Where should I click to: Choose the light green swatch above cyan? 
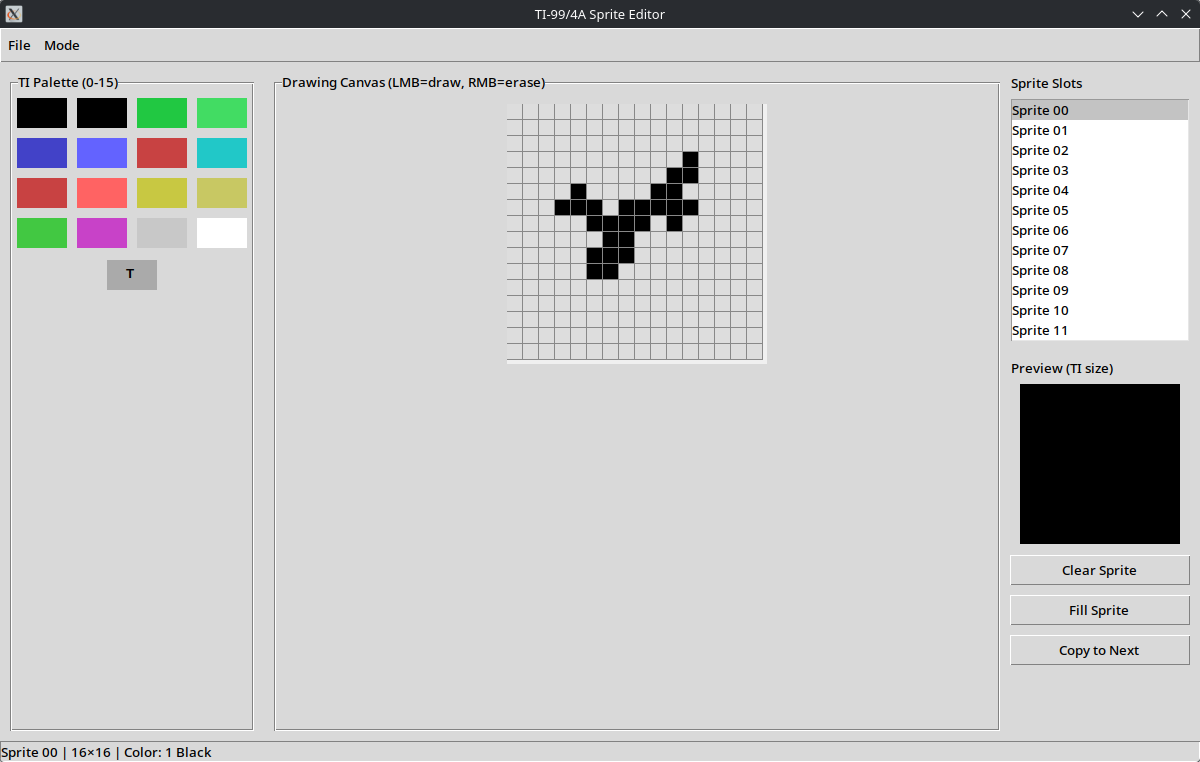222,113
